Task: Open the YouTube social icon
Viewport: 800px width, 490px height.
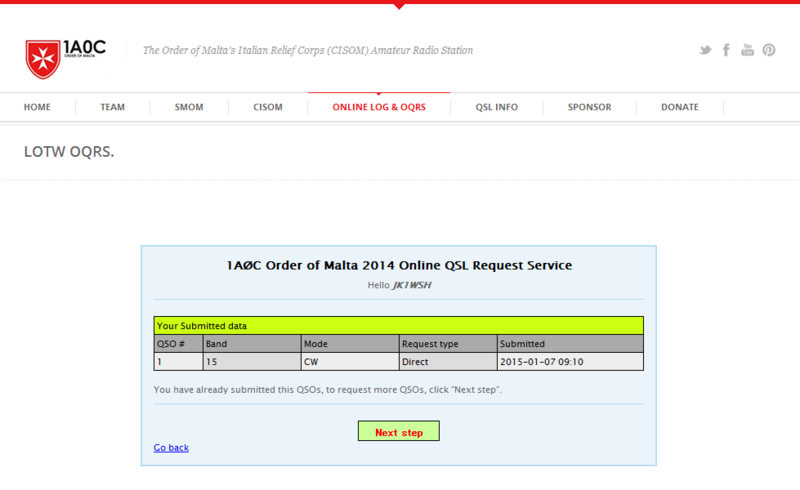Action: click(747, 50)
